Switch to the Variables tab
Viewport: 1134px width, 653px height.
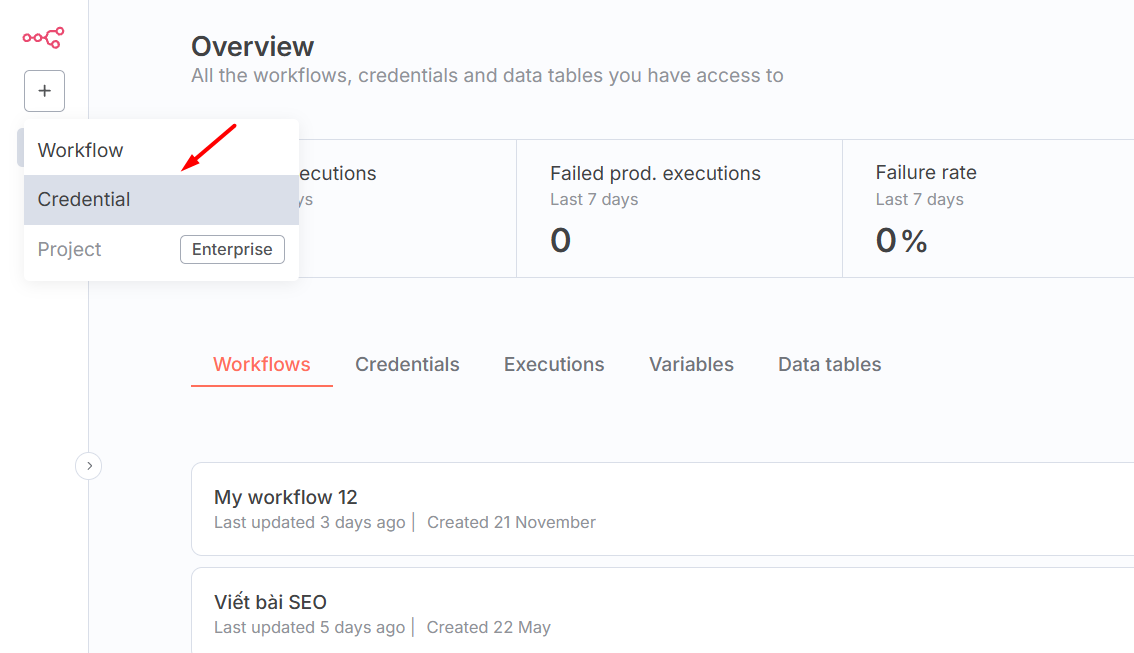691,365
